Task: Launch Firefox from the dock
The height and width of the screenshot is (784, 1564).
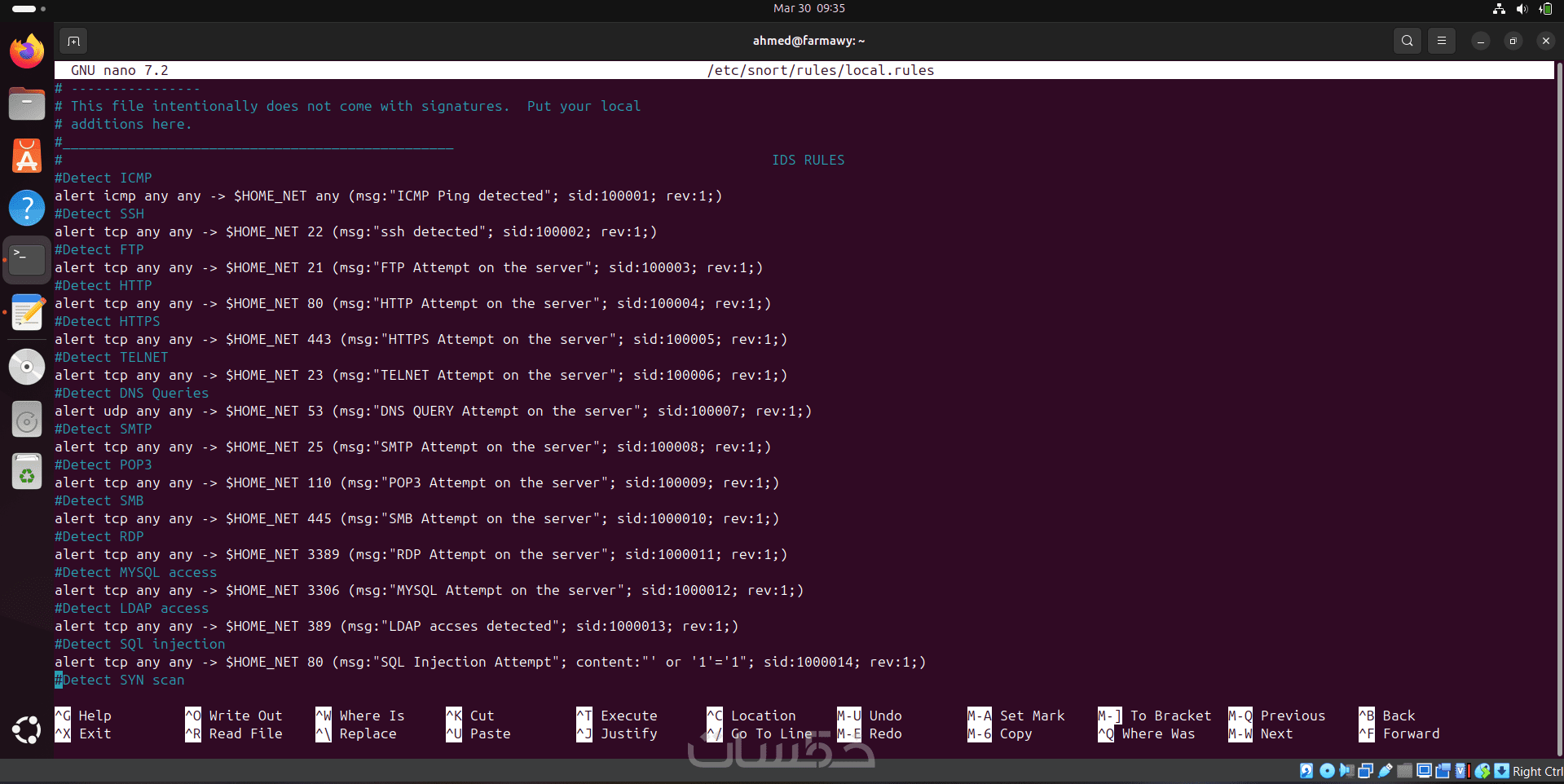Action: (x=27, y=51)
